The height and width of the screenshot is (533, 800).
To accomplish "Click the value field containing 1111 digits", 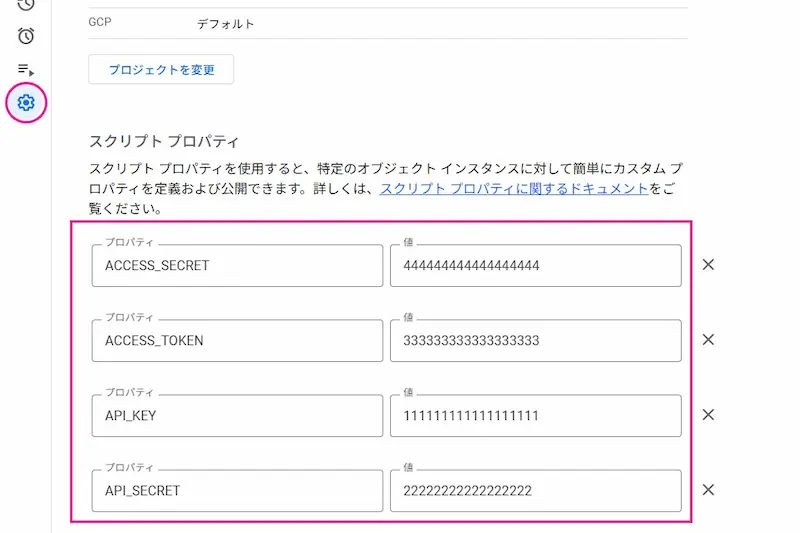I will pyautogui.click(x=535, y=416).
